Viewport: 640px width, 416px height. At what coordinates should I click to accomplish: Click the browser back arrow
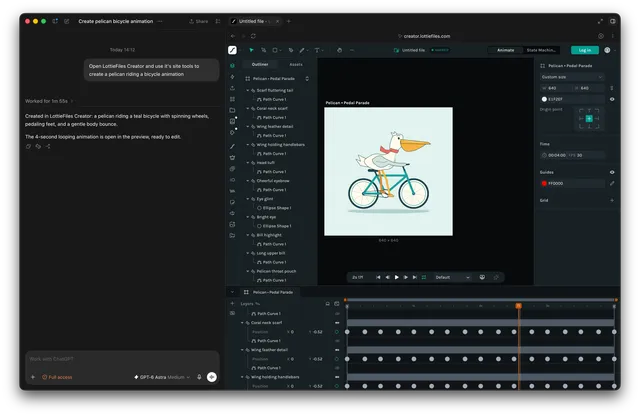click(233, 36)
